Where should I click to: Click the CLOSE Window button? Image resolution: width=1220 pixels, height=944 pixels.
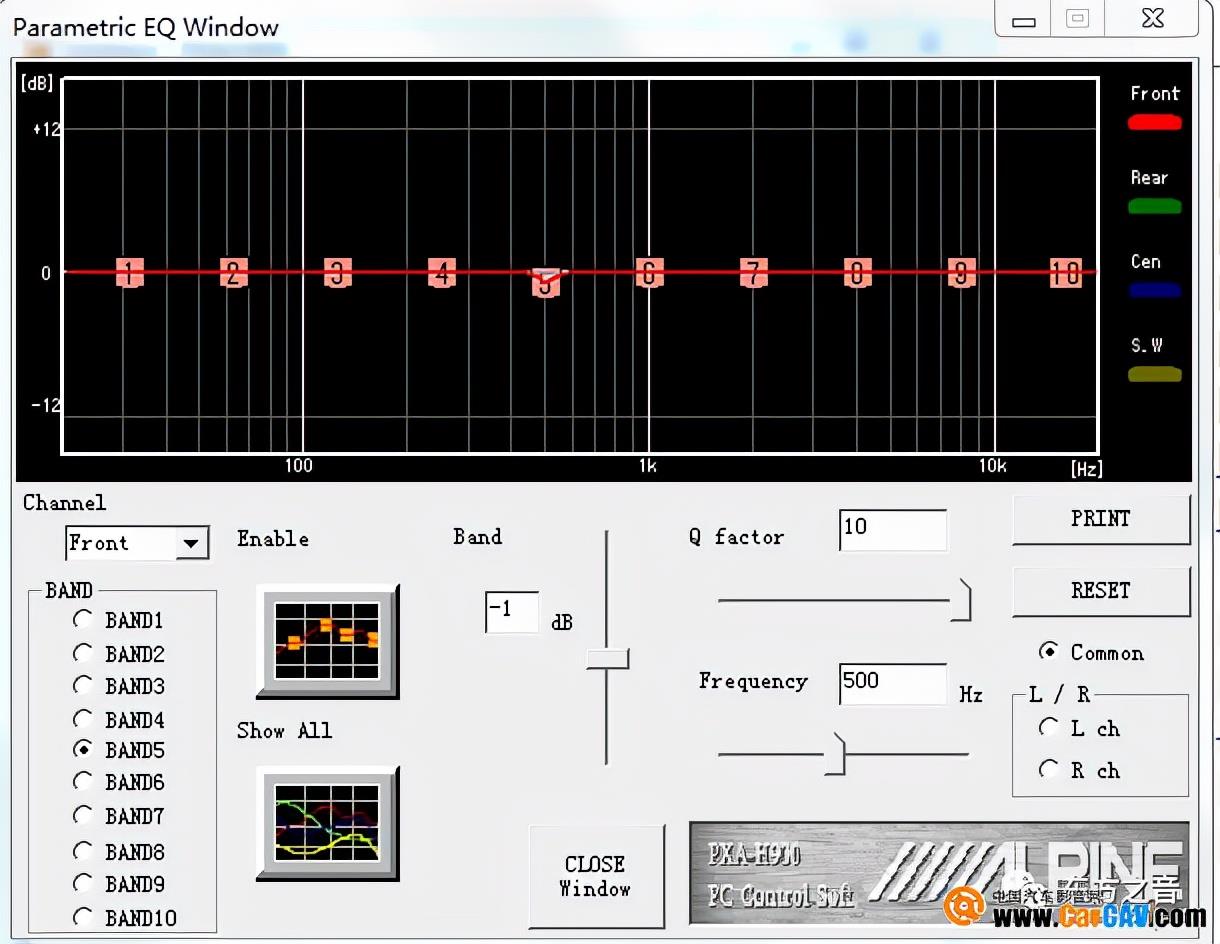pyautogui.click(x=596, y=876)
